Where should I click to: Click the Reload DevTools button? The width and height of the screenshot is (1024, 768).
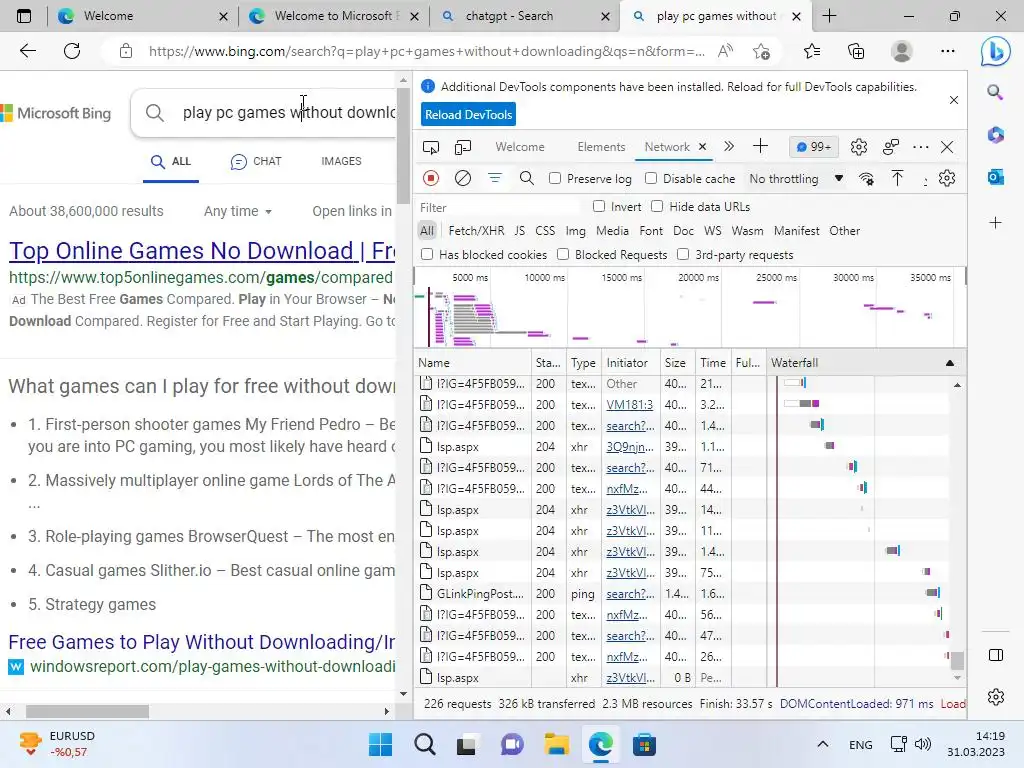point(468,114)
